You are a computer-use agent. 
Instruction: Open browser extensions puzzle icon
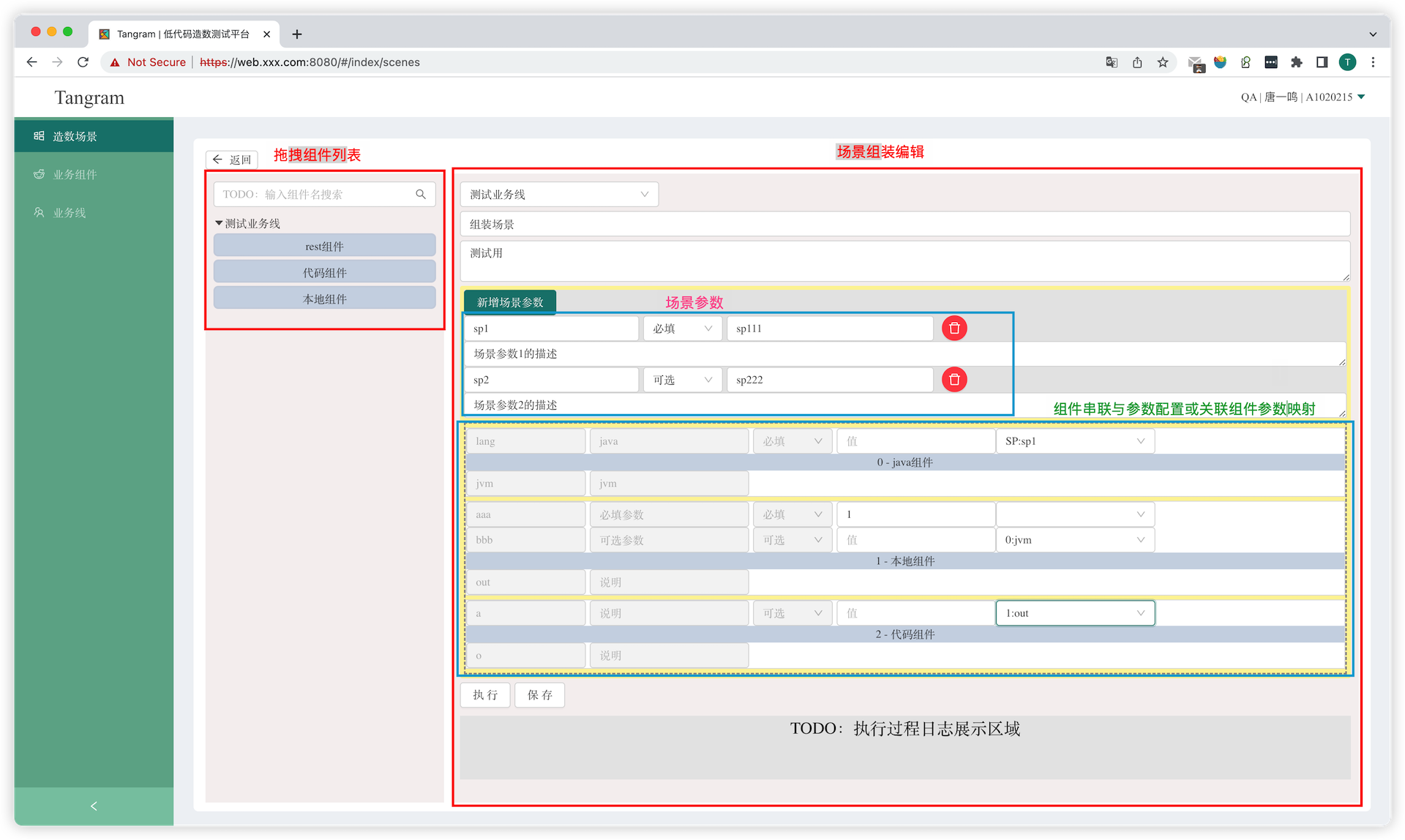click(x=1297, y=62)
